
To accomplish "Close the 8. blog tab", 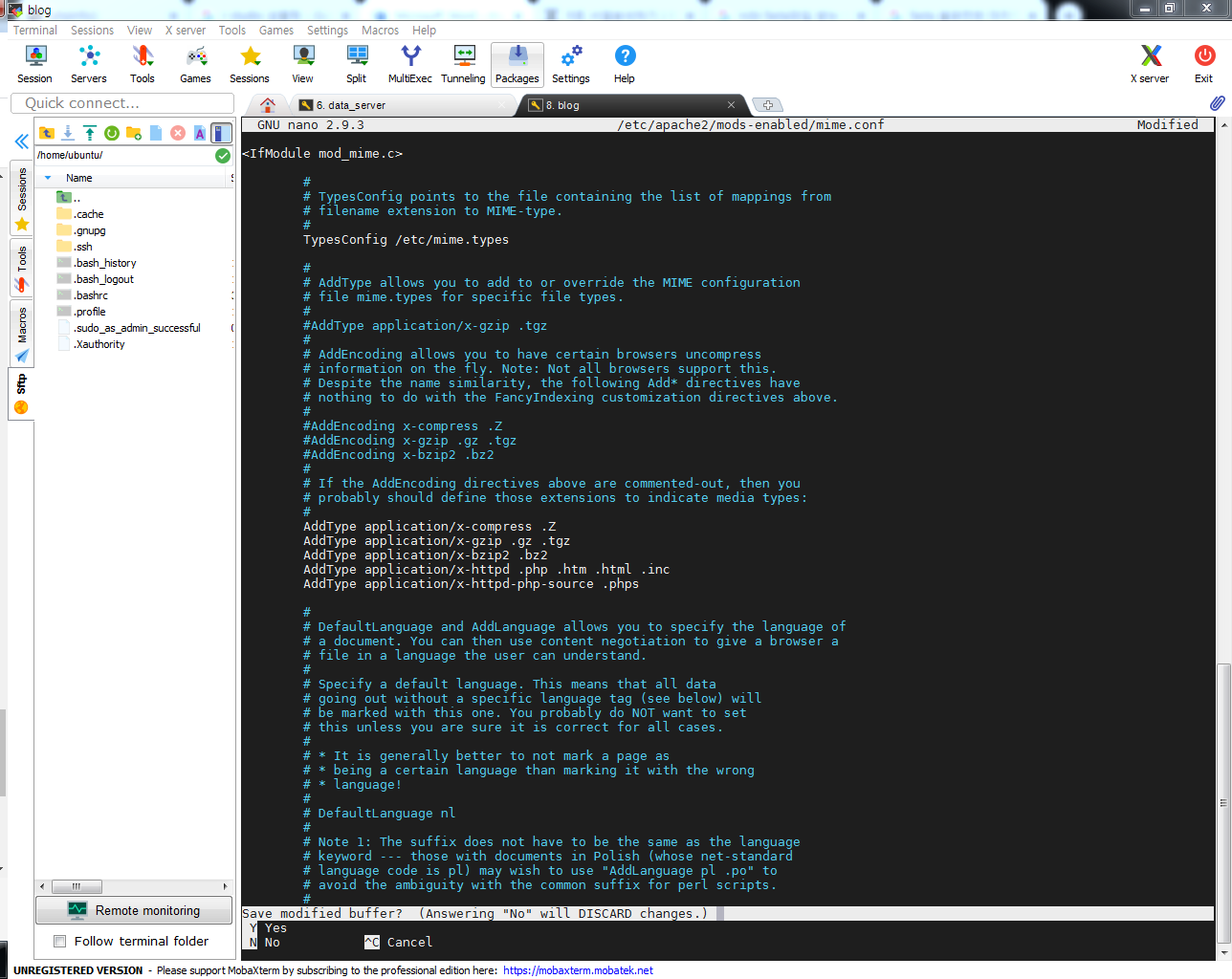I will pos(732,105).
